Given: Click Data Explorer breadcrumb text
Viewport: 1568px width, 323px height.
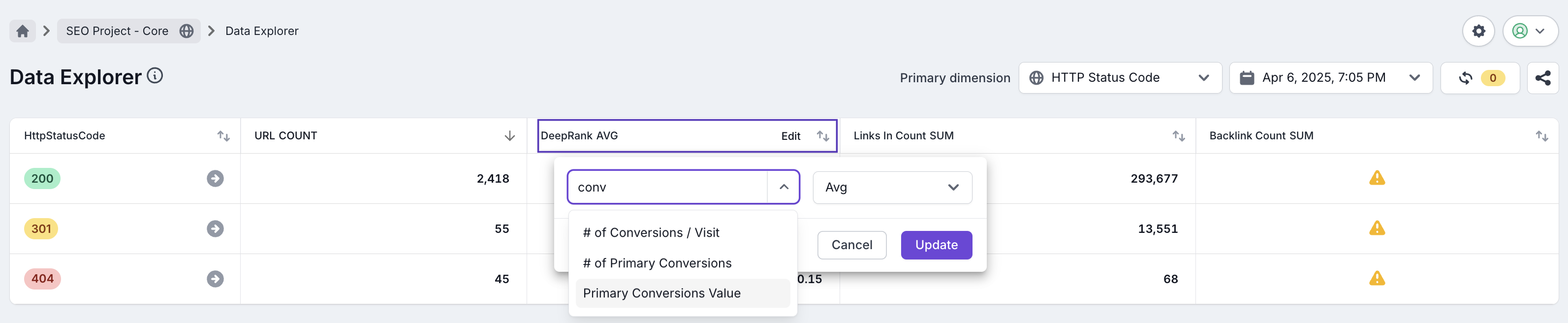Looking at the screenshot, I should [x=262, y=31].
